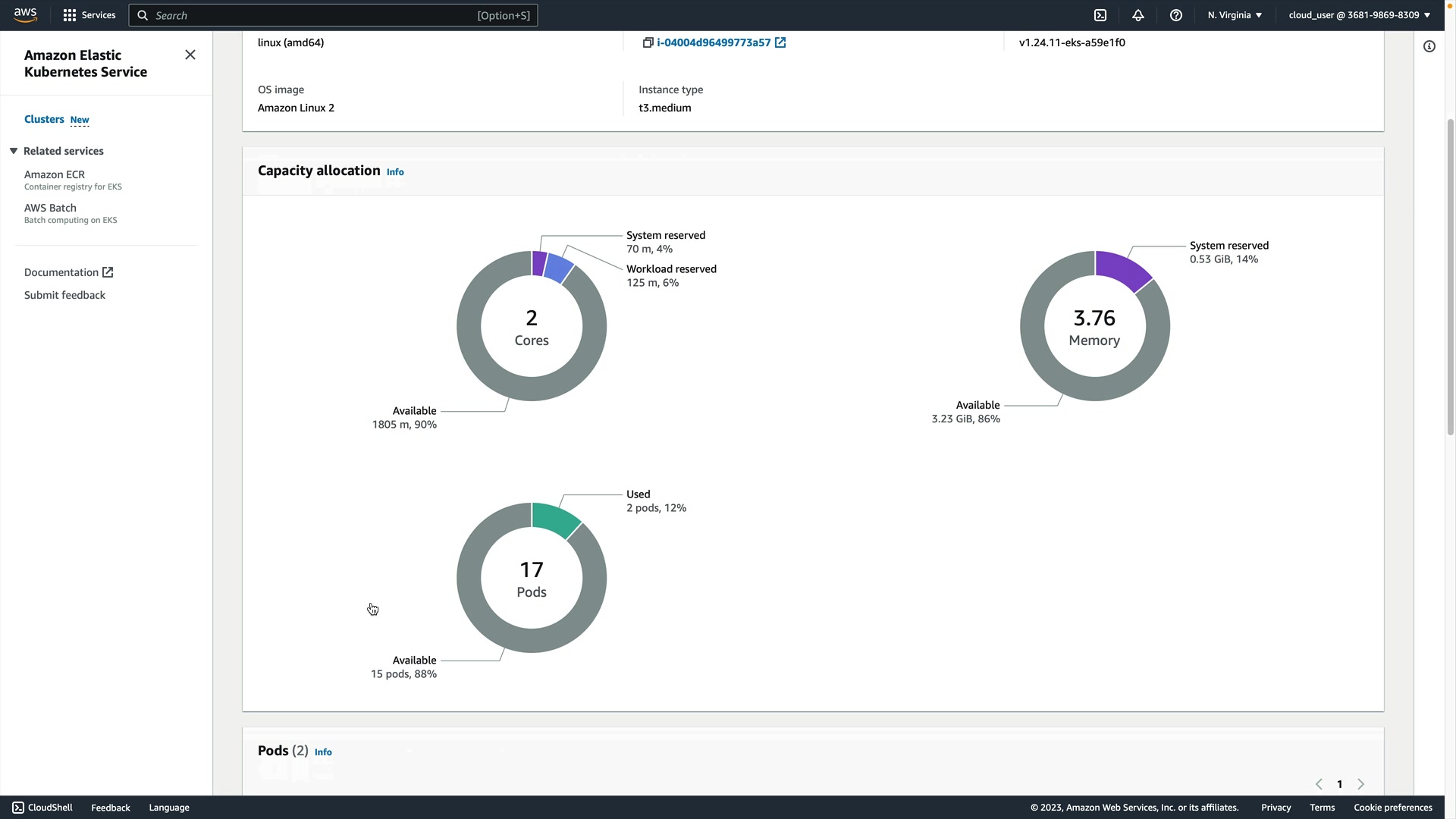The image size is (1456, 819).
Task: Open AWS Batch related service
Action: [50, 208]
